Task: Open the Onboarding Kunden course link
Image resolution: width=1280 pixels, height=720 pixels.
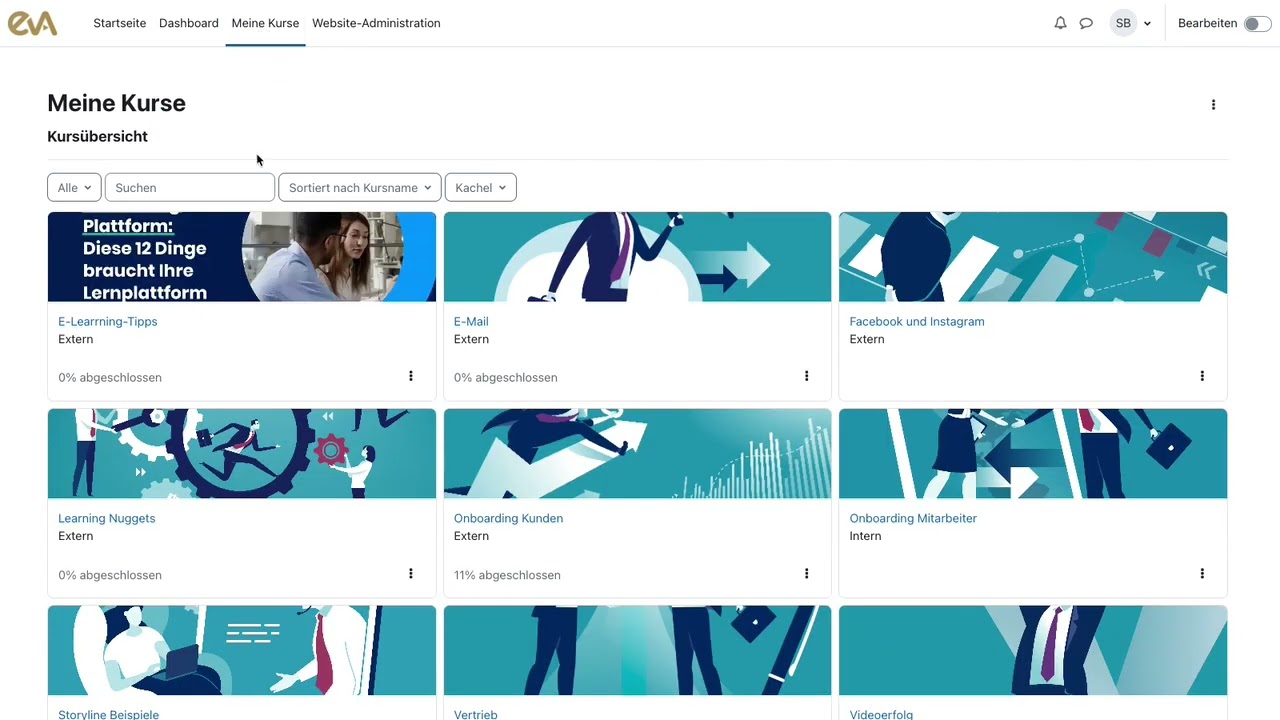Action: (x=508, y=518)
